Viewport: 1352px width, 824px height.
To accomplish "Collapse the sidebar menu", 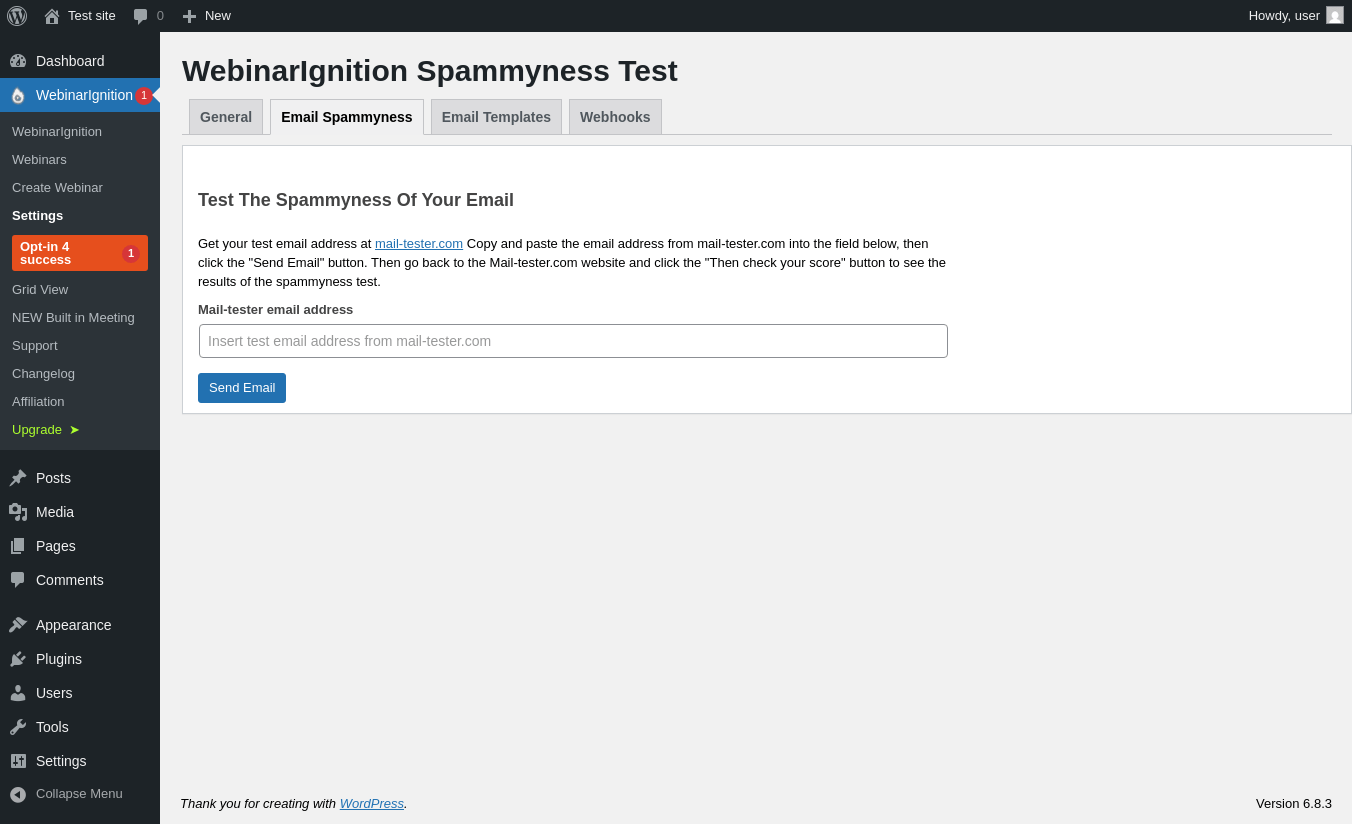I will coord(66,794).
